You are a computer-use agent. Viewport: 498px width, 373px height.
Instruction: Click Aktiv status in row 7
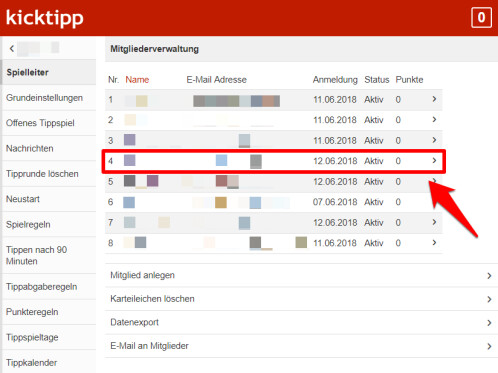374,223
